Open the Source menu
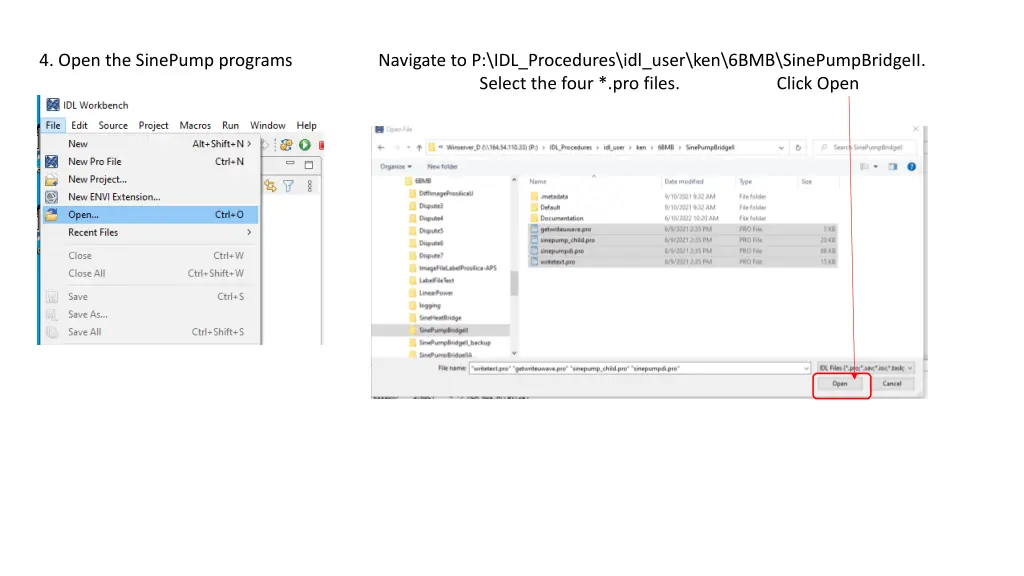Screen dimensions: 1024x576 tap(113, 125)
